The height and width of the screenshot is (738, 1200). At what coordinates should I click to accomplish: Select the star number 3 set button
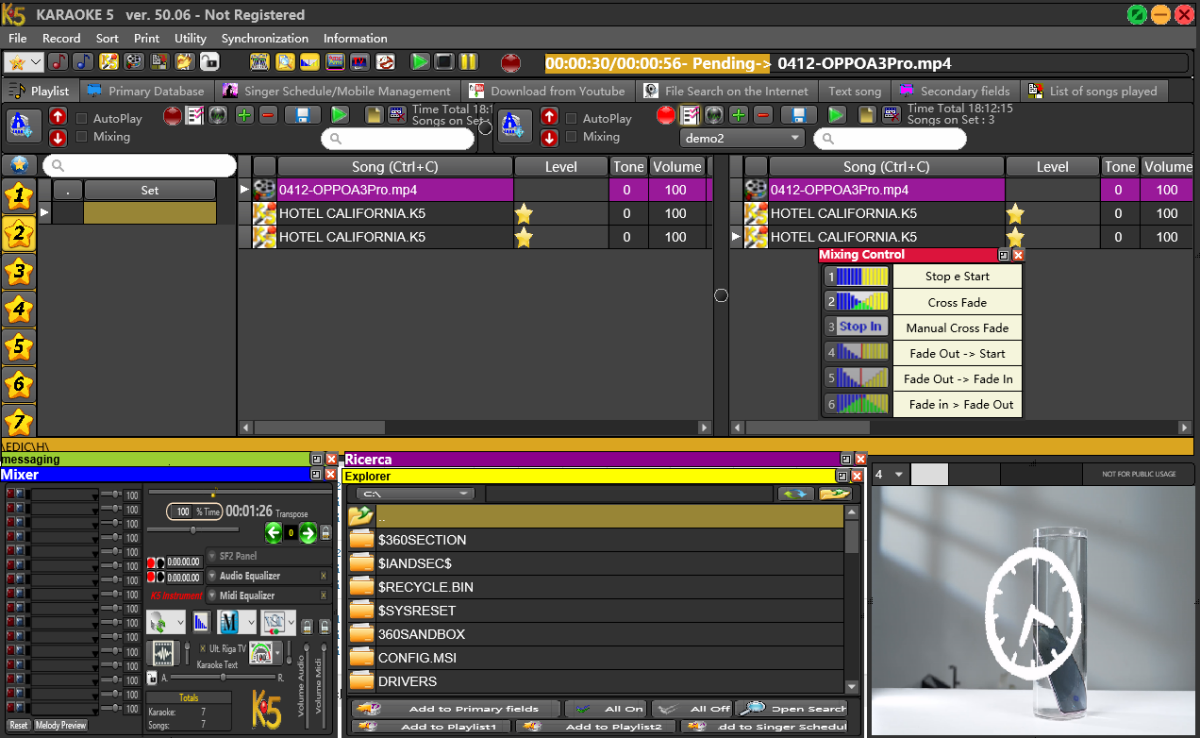(18, 271)
